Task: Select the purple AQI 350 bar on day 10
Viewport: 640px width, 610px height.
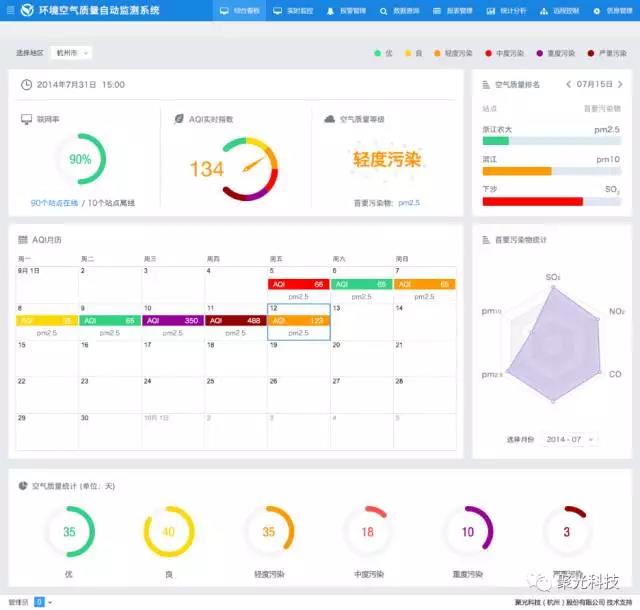Action: [x=173, y=321]
